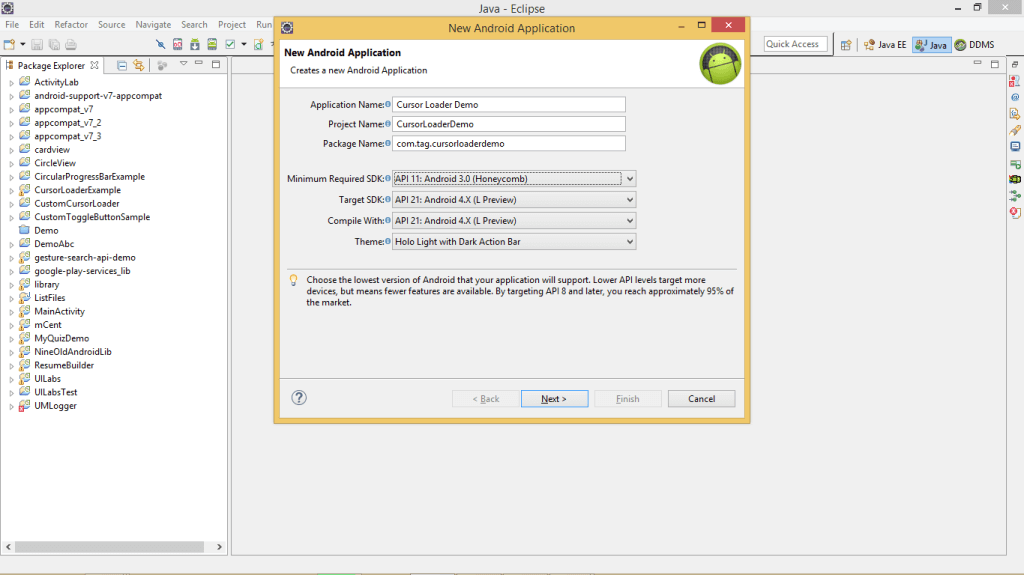Screen dimensions: 1024x575
Task: Open the Search view flashlight icon
Action: 1015,130
